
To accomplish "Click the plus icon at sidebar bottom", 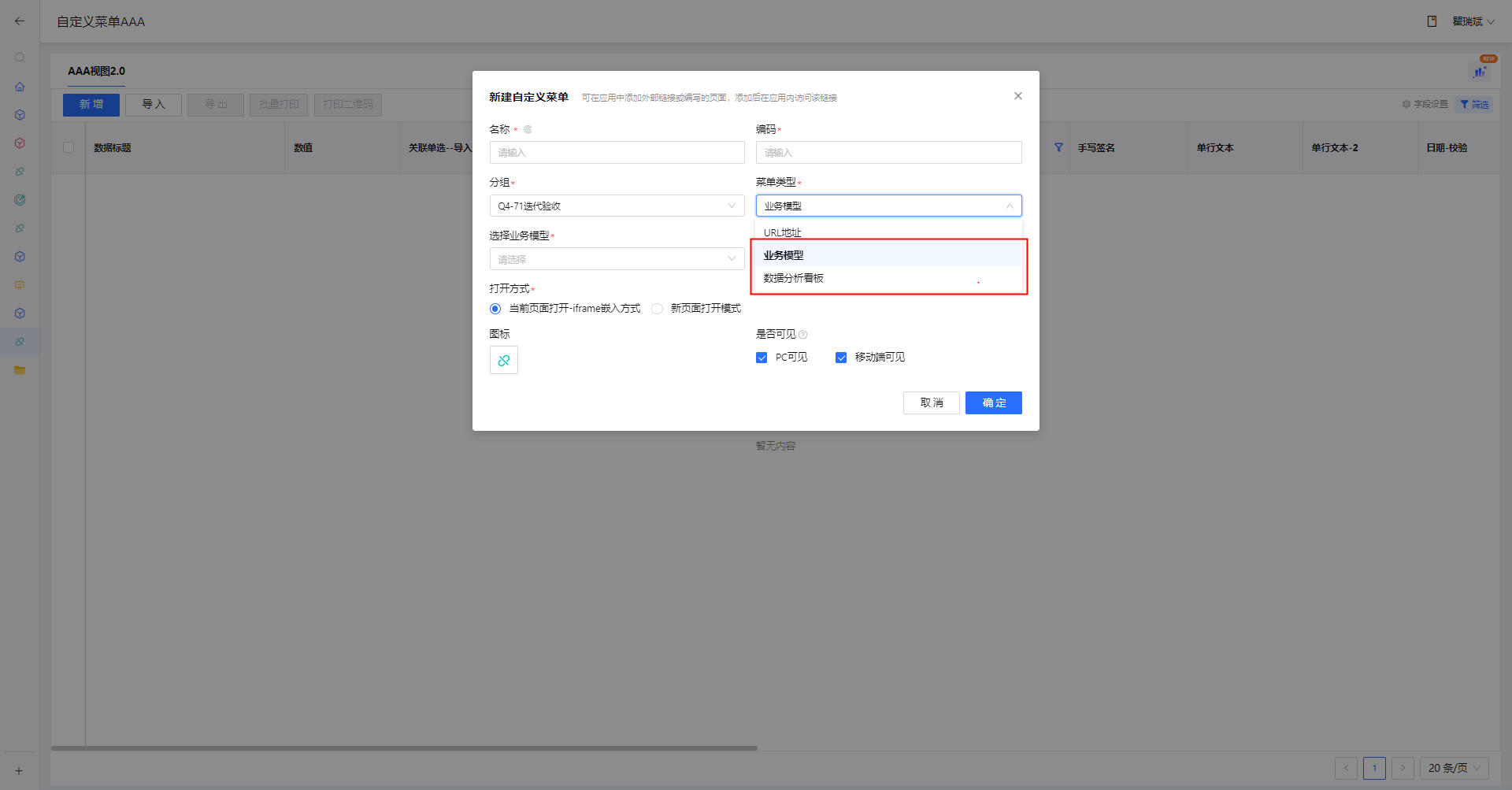I will (x=19, y=771).
